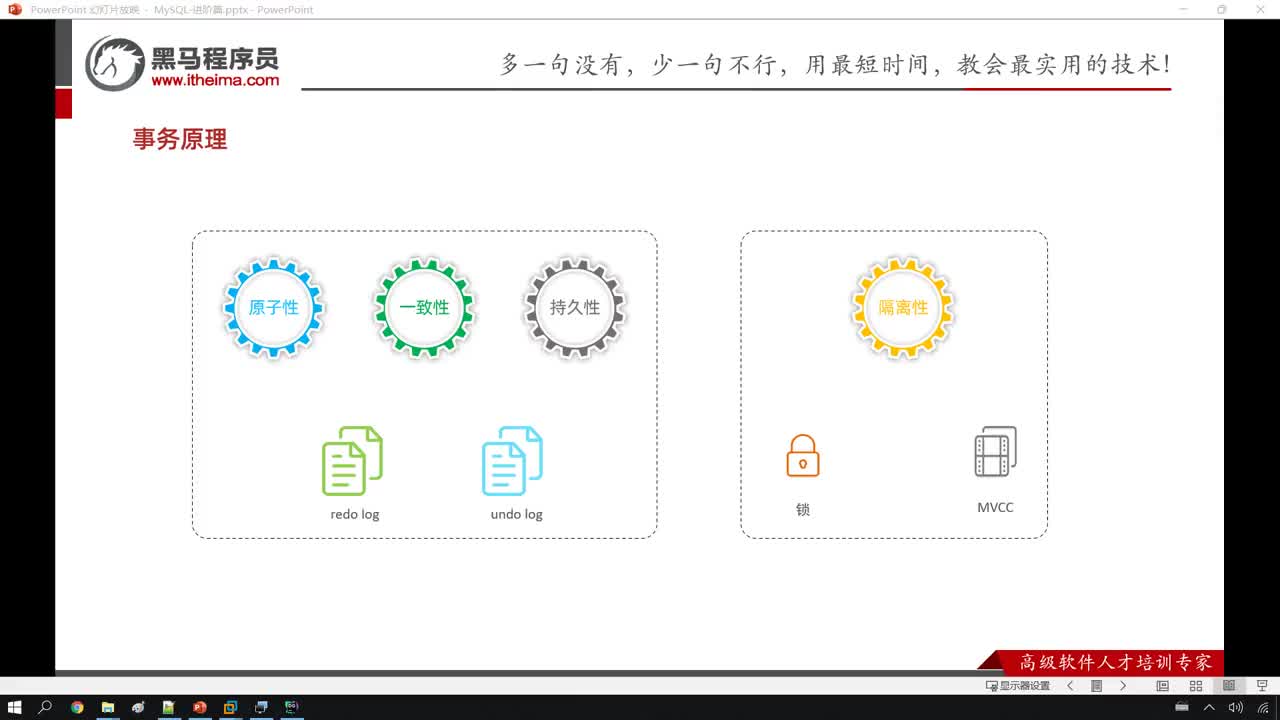Click the input keyboard tray icon
1280x720 pixels.
[x=1182, y=707]
